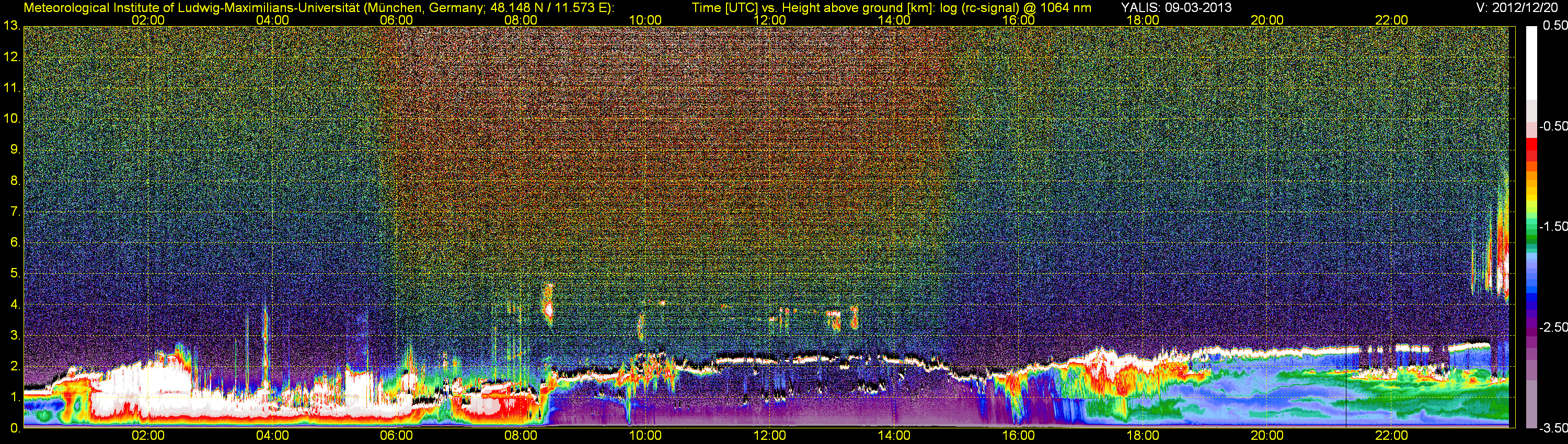Click the 18:00 label on the bottom time axis
Screen dimensions: 1568x444
[1143, 436]
